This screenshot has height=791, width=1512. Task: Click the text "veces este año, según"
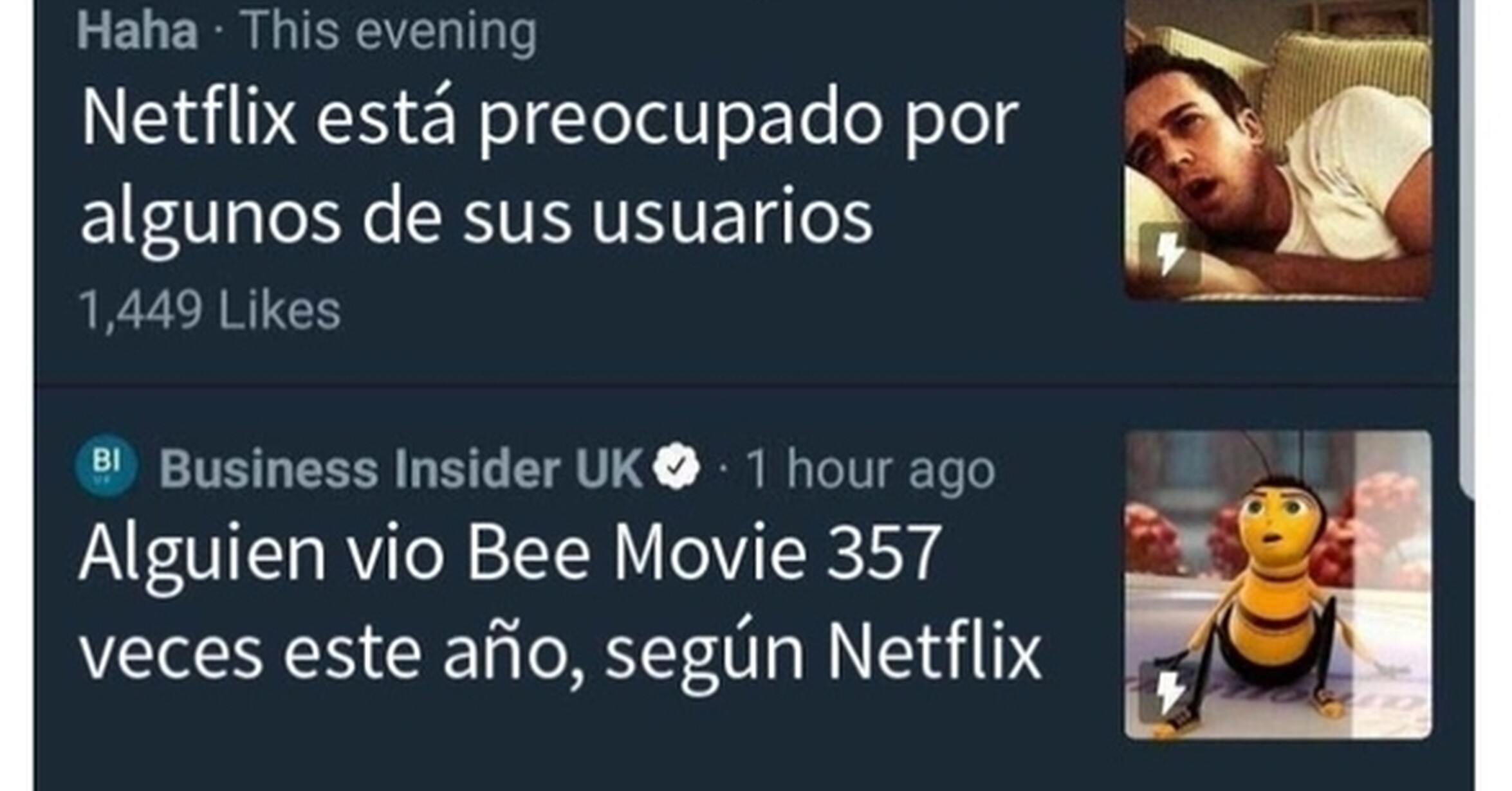click(x=441, y=653)
